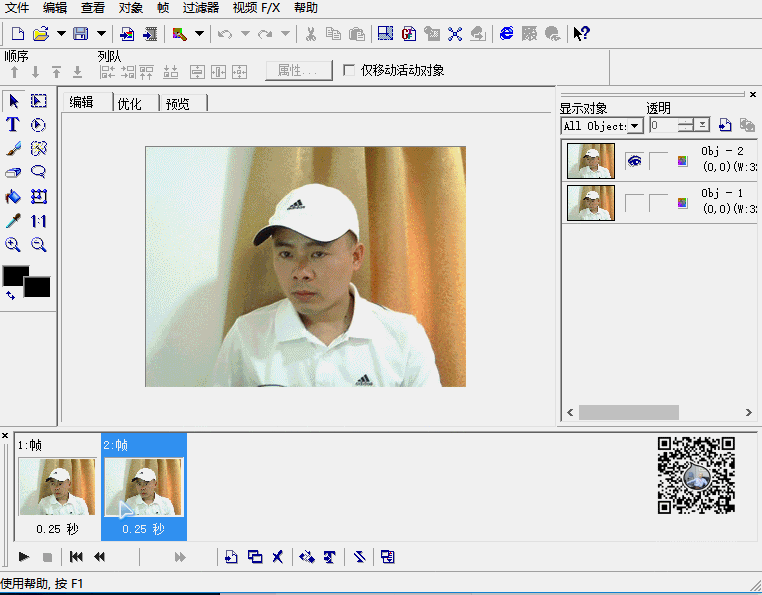Click the Preview in Internet Explorer icon

coord(507,34)
